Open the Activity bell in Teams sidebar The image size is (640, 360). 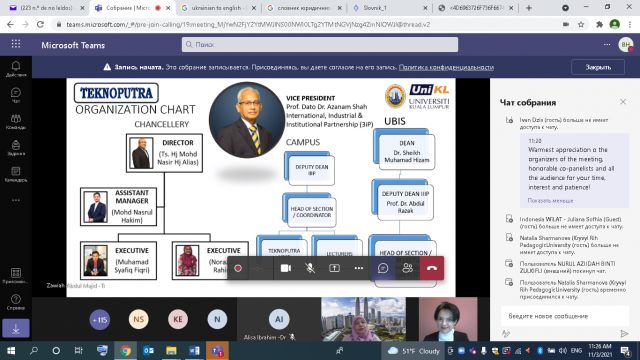click(16, 69)
